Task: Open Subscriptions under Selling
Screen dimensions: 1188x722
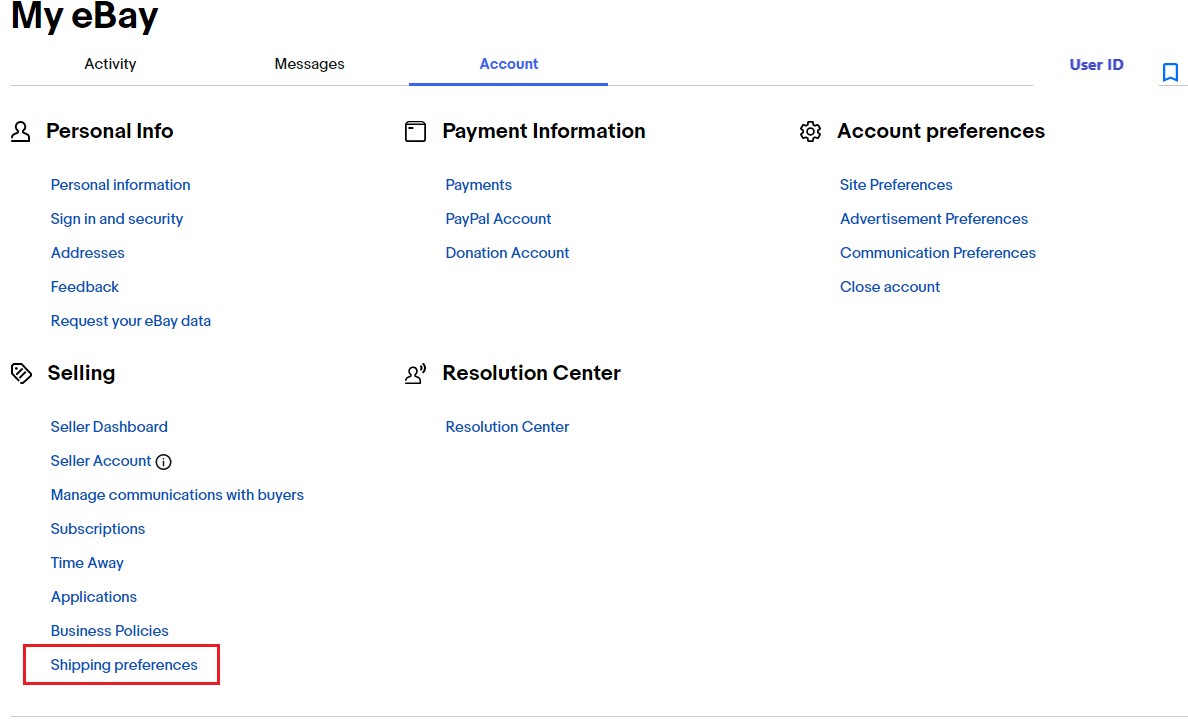Action: pyautogui.click(x=98, y=530)
